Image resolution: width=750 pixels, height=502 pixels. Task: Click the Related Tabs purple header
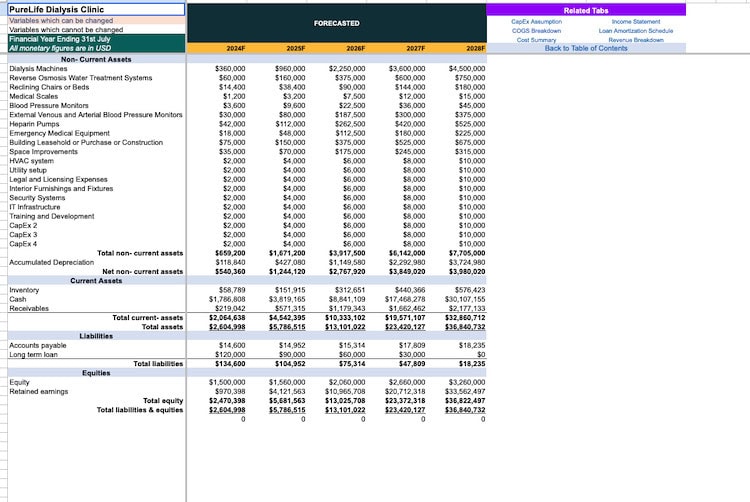[586, 10]
